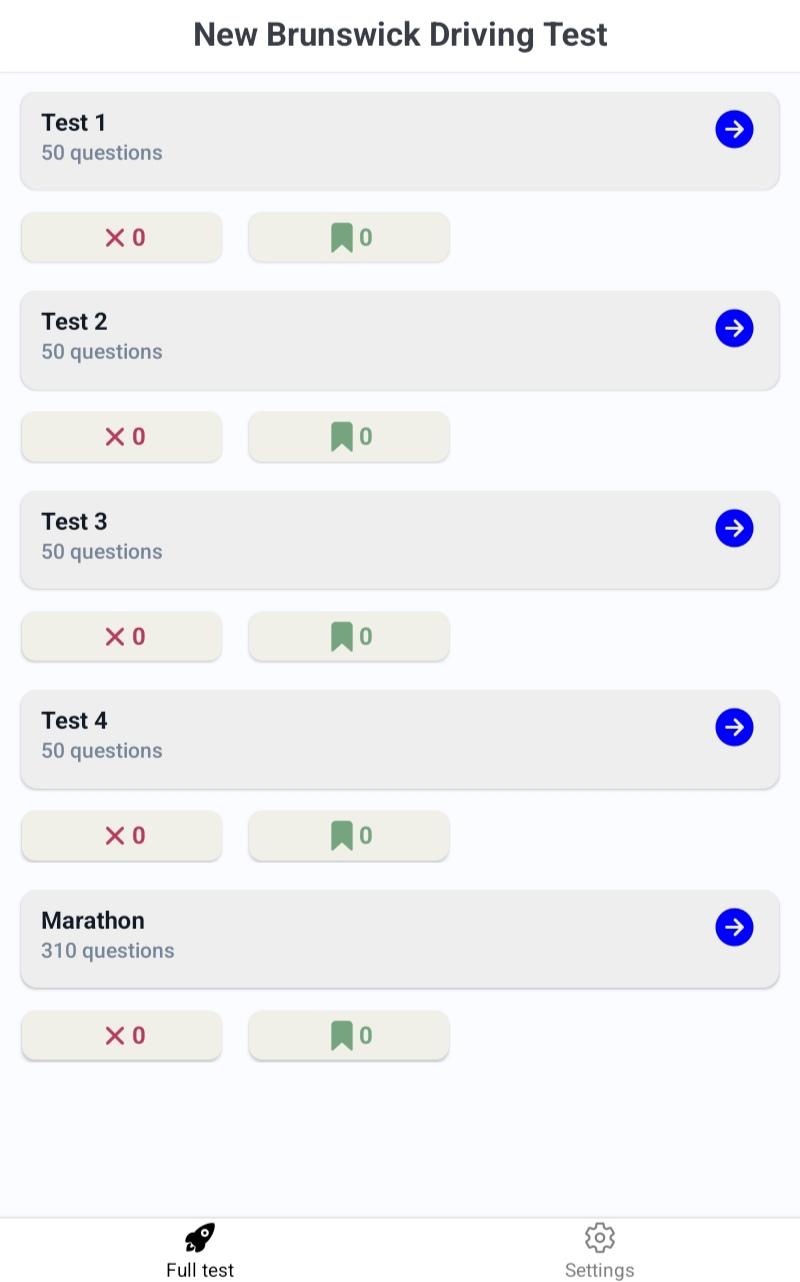800x1282 pixels.
Task: Launch Test 4 using its arrow icon
Action: tap(734, 727)
